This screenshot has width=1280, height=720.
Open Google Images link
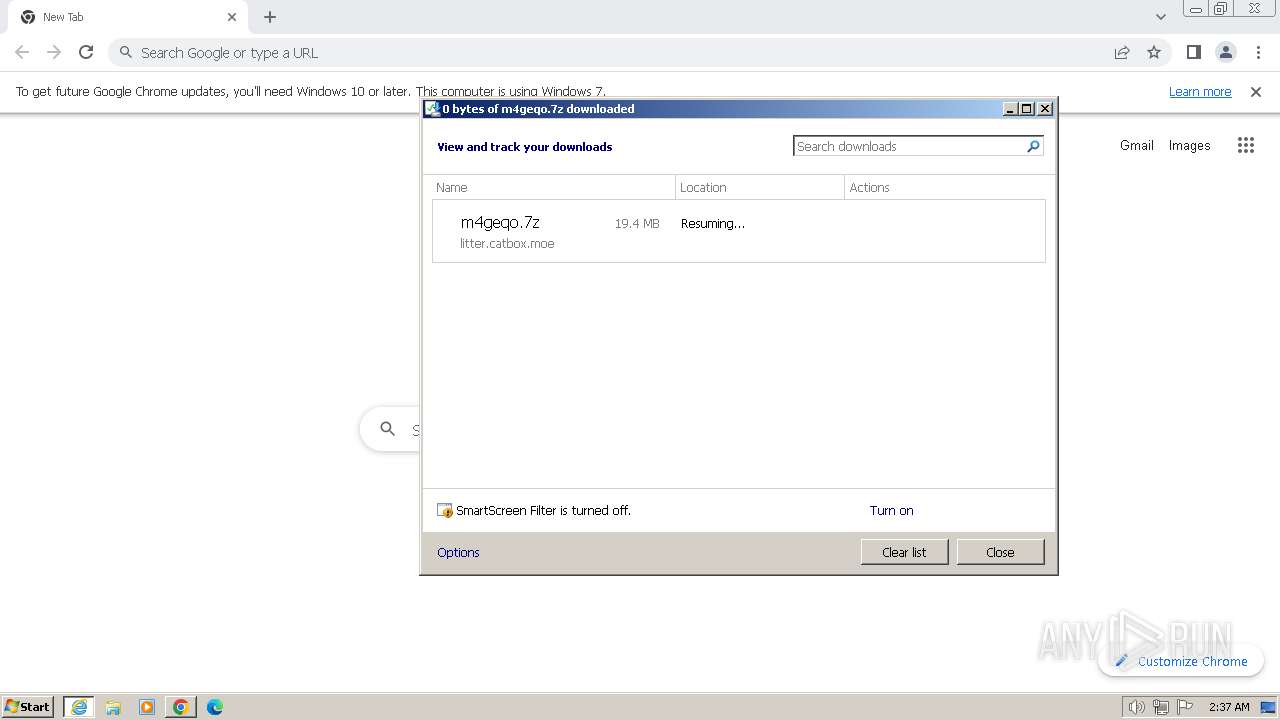tap(1190, 145)
